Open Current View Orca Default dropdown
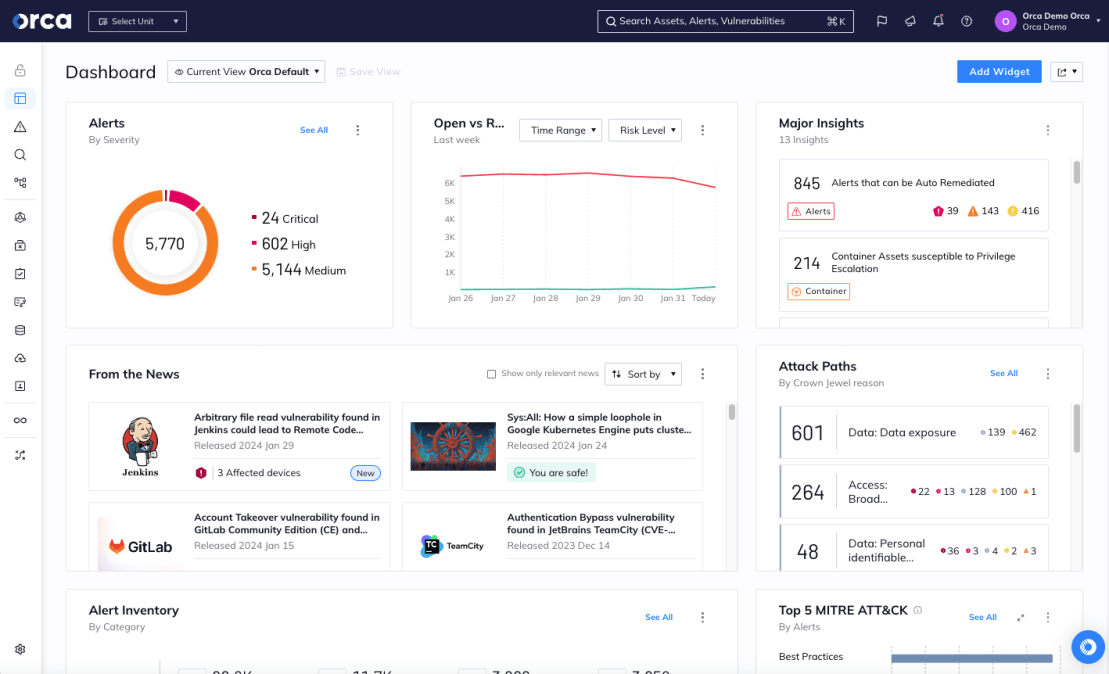This screenshot has width=1109, height=674. click(246, 71)
